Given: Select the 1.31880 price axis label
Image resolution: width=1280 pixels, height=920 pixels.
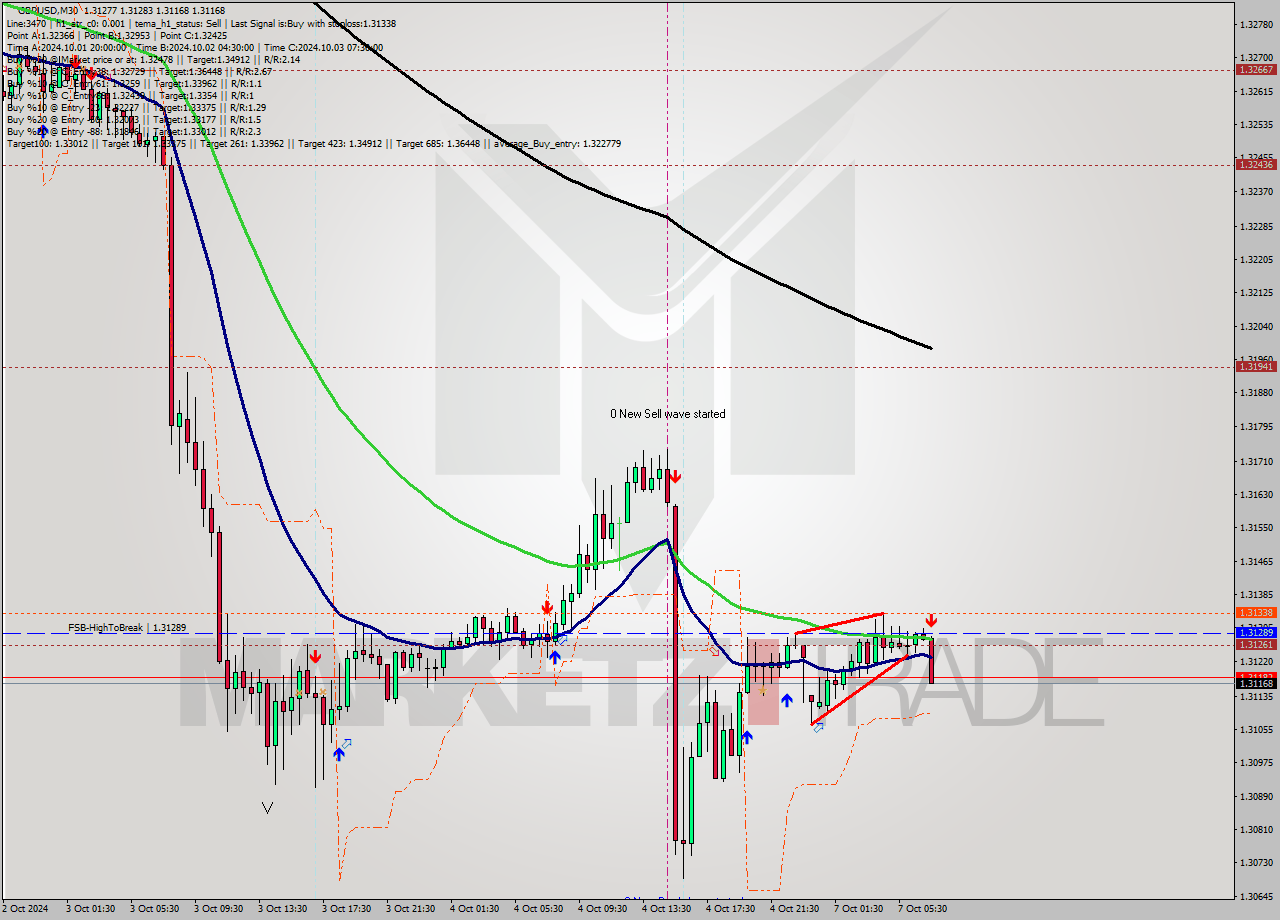Looking at the screenshot, I should pyautogui.click(x=1256, y=393).
